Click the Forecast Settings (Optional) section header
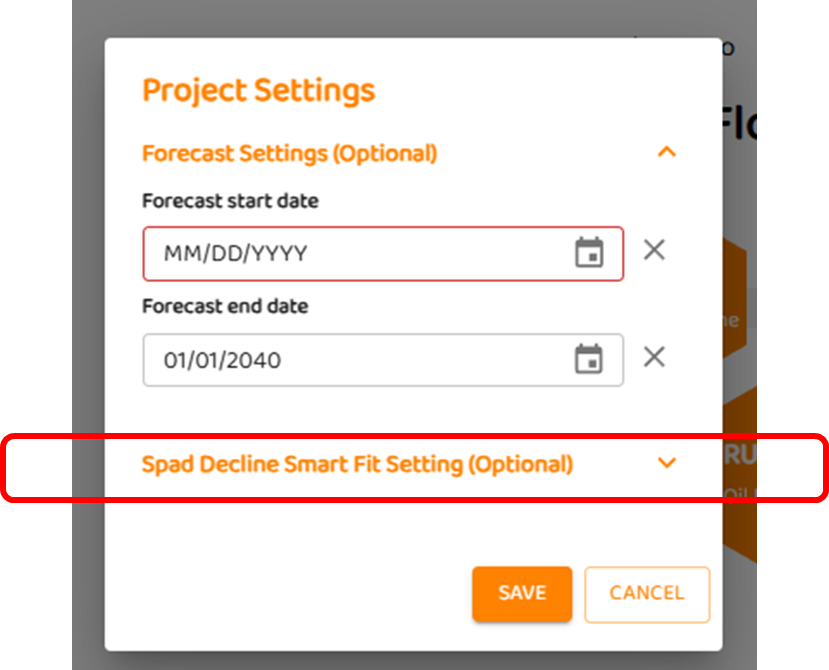This screenshot has height=670, width=829. 289,153
